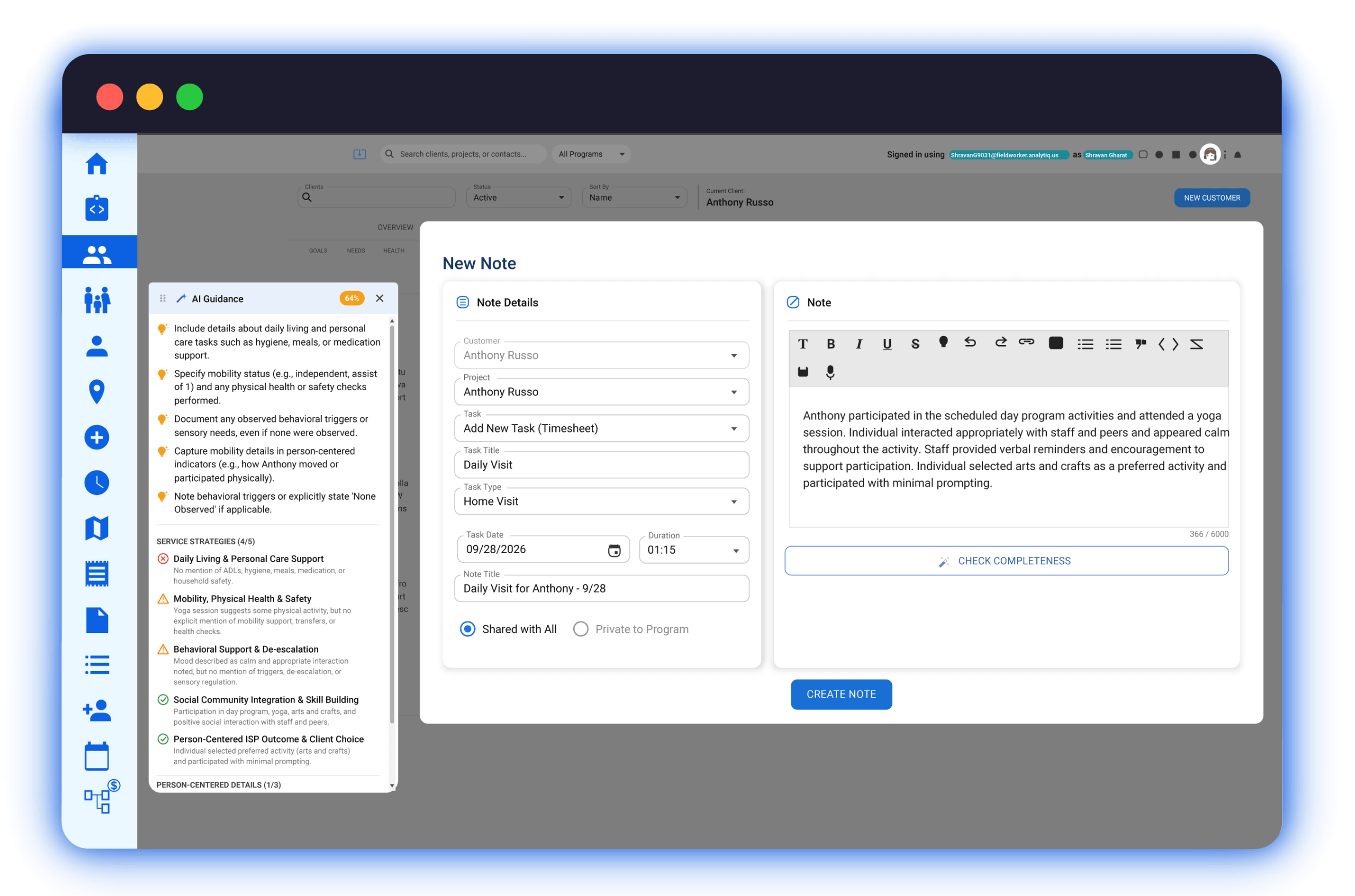Viewport: 1355px width, 896px height.
Task: Click the Note Title input field
Action: coord(602,589)
